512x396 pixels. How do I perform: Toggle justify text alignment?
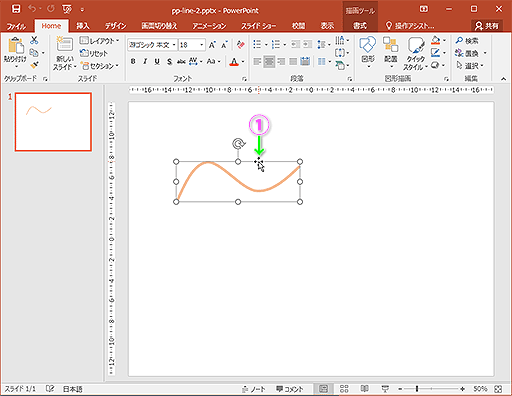click(x=293, y=62)
